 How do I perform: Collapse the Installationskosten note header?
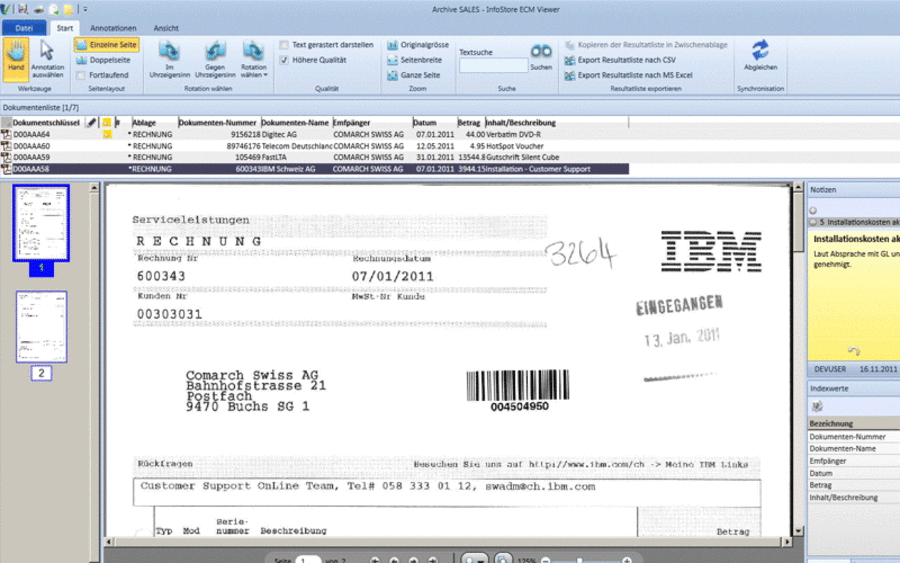813,222
